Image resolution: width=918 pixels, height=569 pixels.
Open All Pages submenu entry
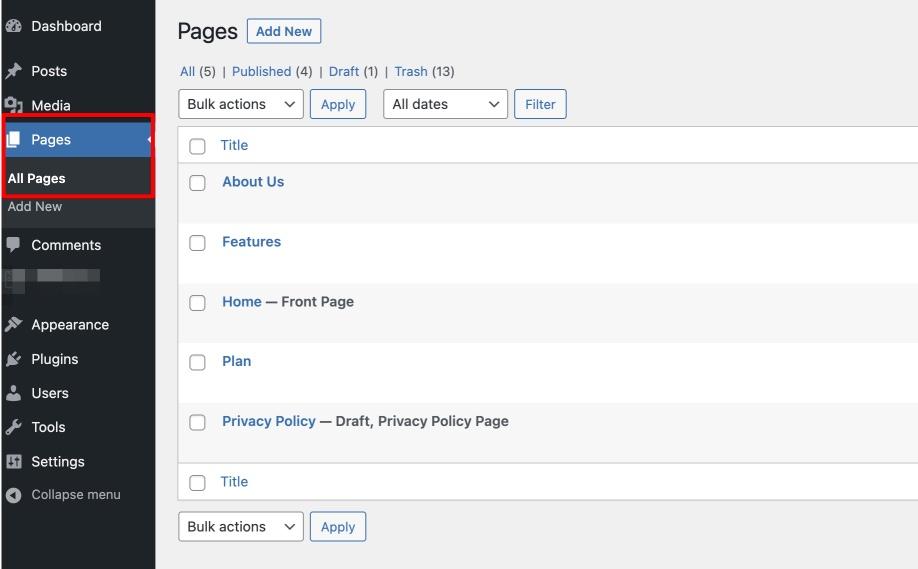pos(36,179)
